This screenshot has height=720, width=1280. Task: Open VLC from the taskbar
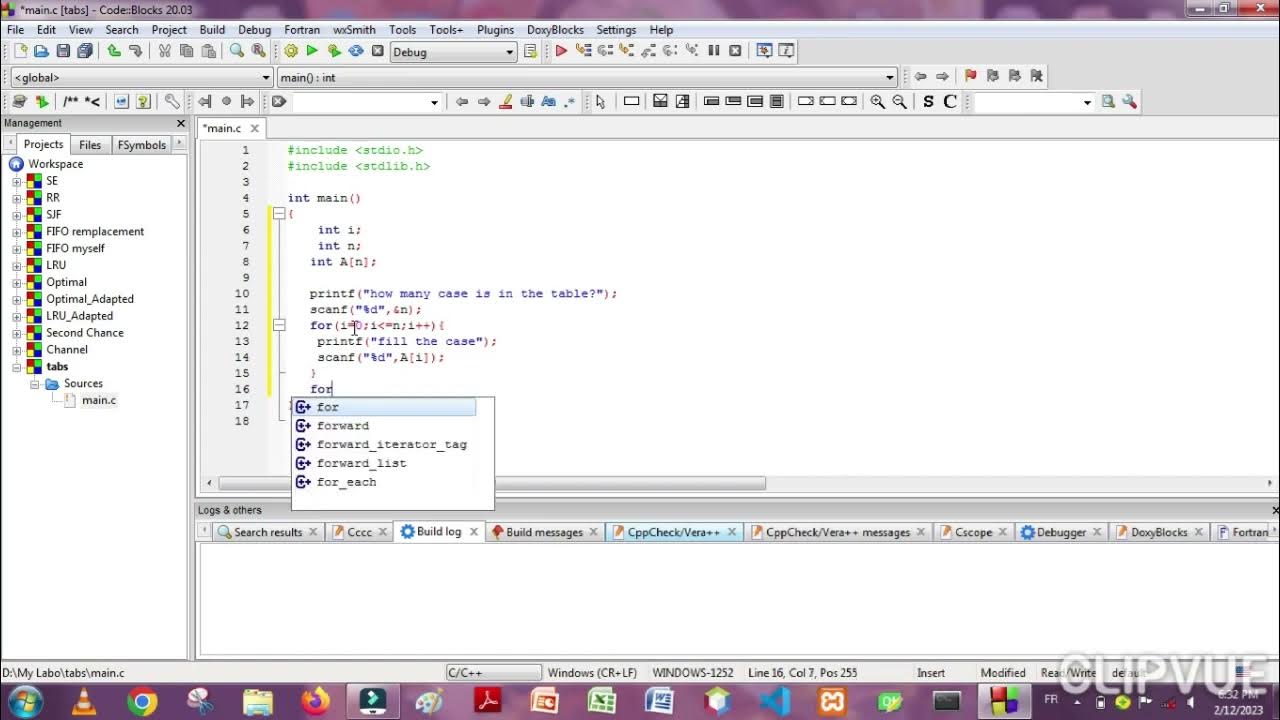click(85, 701)
